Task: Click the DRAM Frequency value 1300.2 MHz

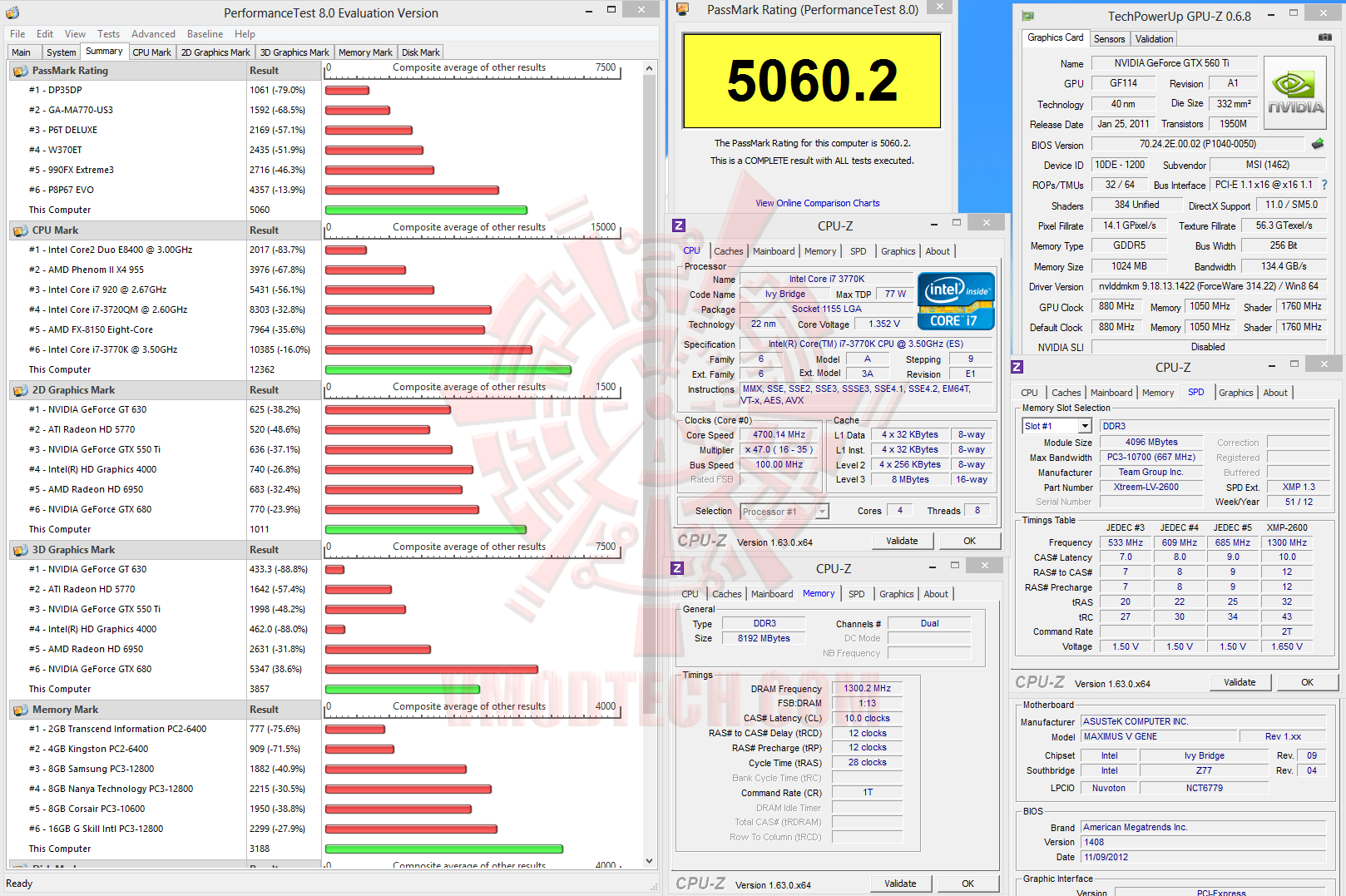Action: (867, 688)
